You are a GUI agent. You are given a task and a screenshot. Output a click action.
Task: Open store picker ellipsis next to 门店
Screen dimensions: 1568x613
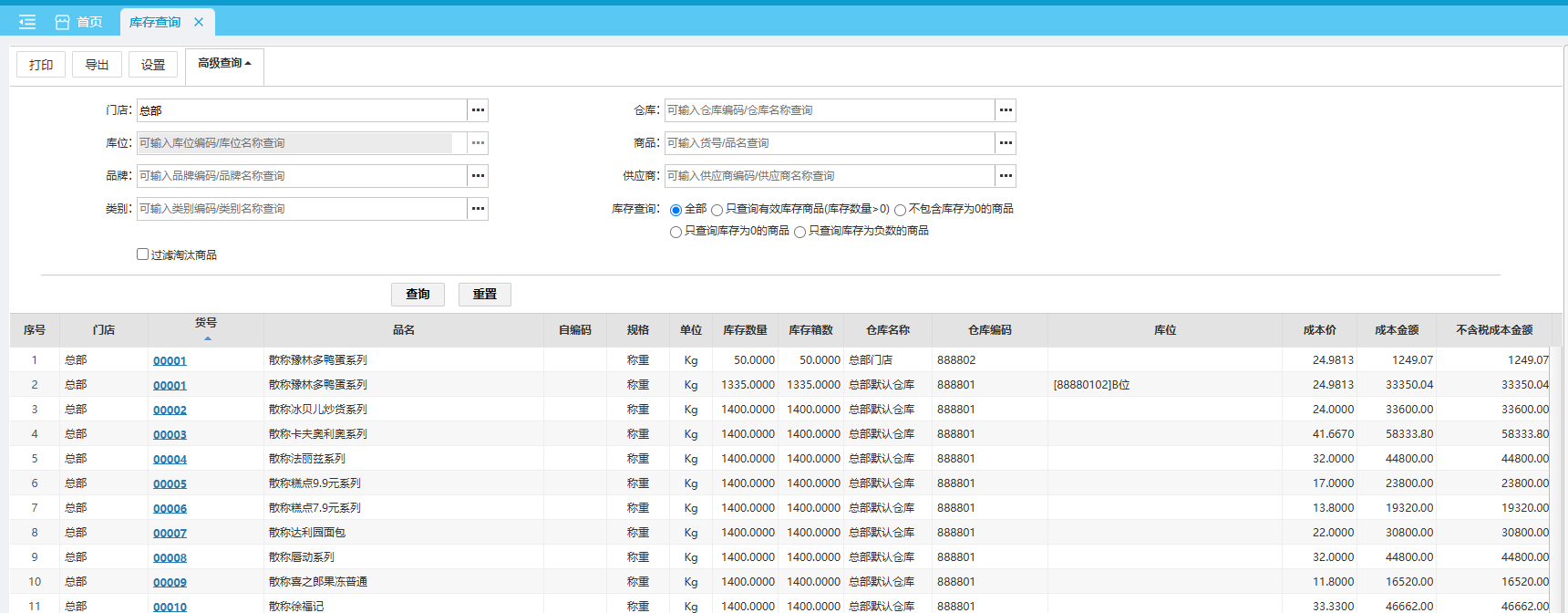[x=478, y=110]
